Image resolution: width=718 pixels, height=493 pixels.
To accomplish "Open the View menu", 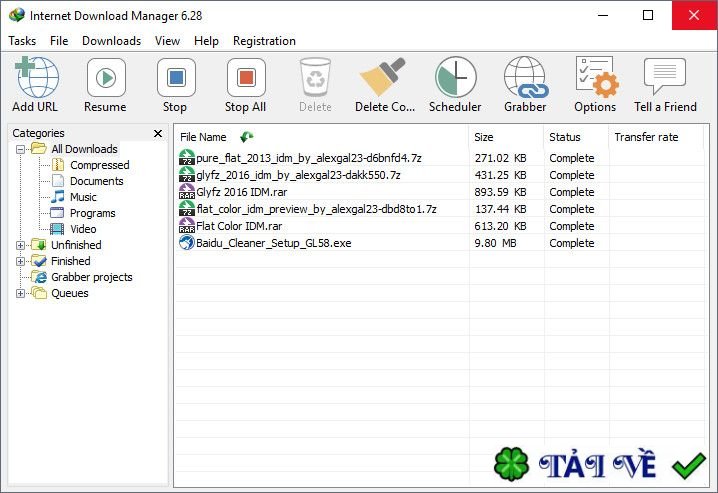I will (x=167, y=41).
